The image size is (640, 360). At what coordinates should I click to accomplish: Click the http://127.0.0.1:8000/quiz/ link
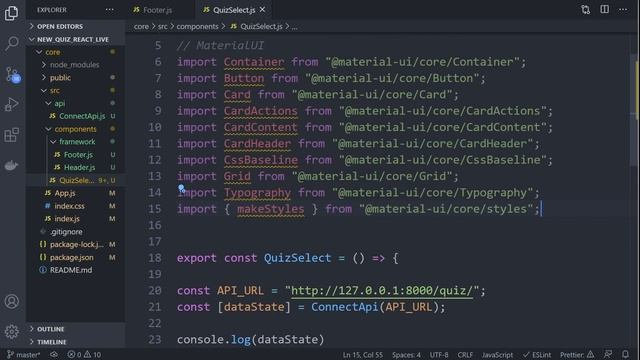coord(382,291)
